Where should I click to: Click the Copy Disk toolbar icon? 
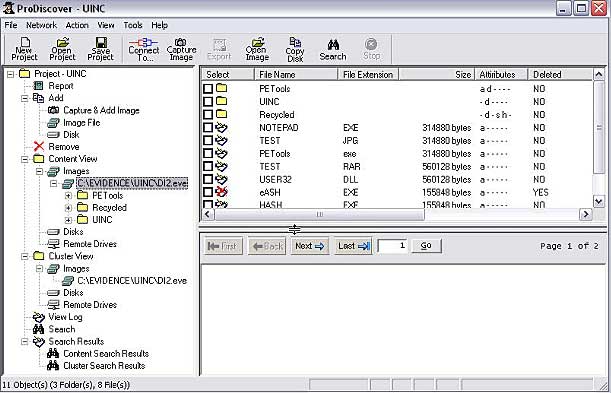point(295,49)
